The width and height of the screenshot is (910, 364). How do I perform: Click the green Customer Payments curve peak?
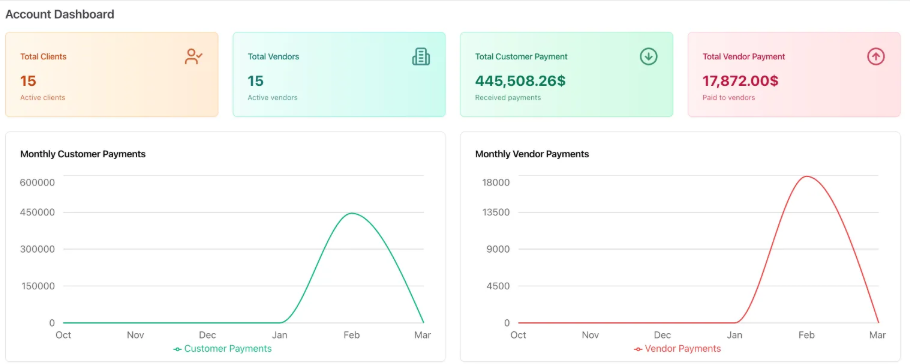pyautogui.click(x=352, y=213)
